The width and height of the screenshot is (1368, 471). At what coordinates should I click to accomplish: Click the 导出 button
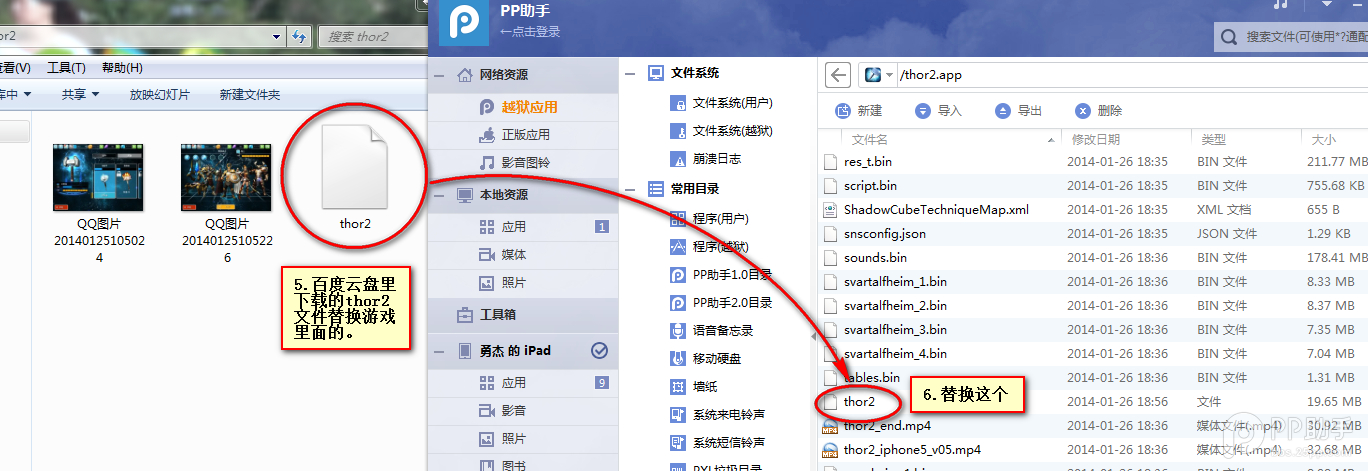1019,111
